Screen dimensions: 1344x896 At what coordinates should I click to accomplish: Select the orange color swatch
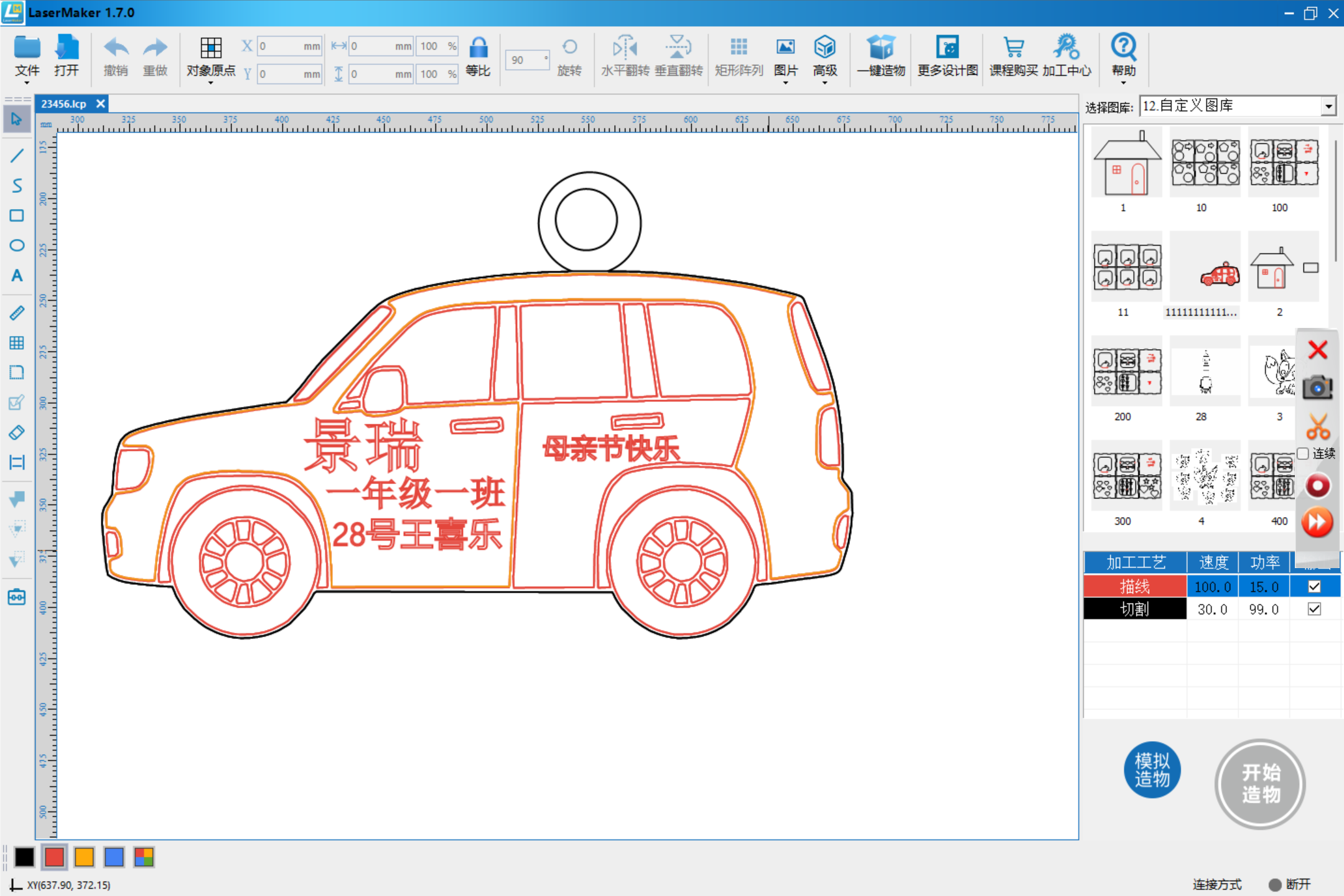click(x=84, y=857)
